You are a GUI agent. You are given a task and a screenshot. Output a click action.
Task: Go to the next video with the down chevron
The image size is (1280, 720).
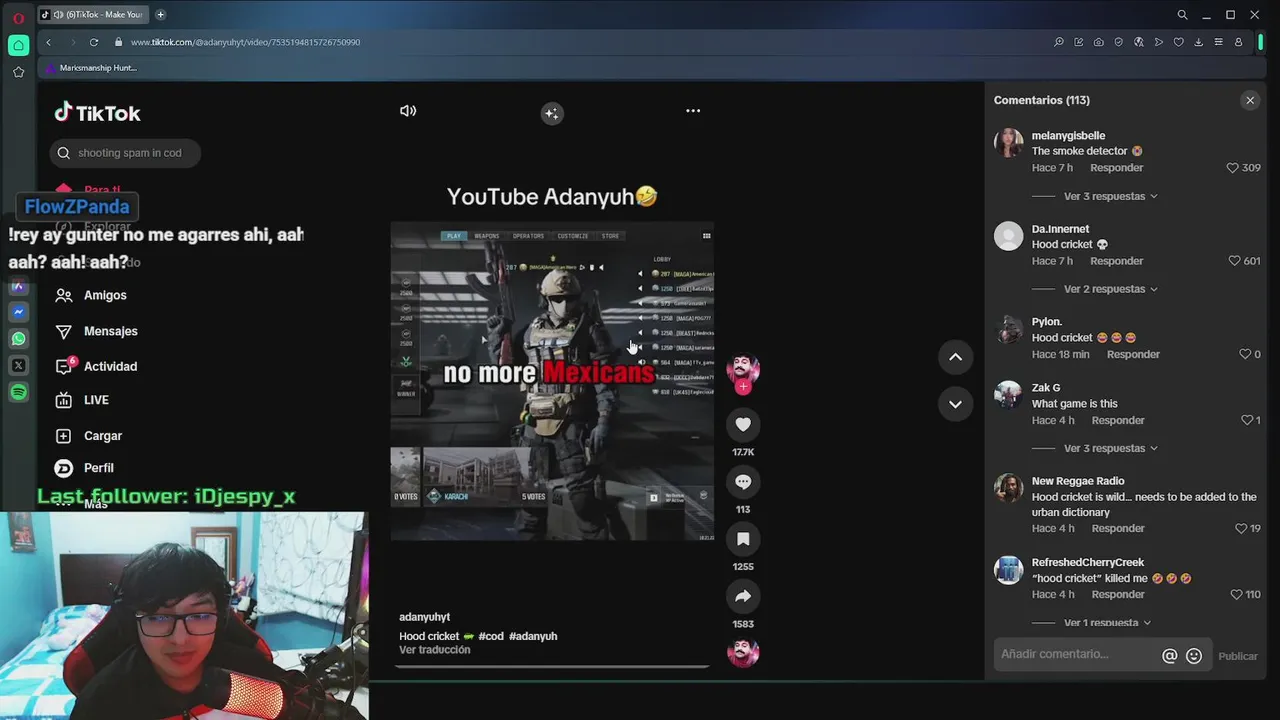pyautogui.click(x=955, y=404)
